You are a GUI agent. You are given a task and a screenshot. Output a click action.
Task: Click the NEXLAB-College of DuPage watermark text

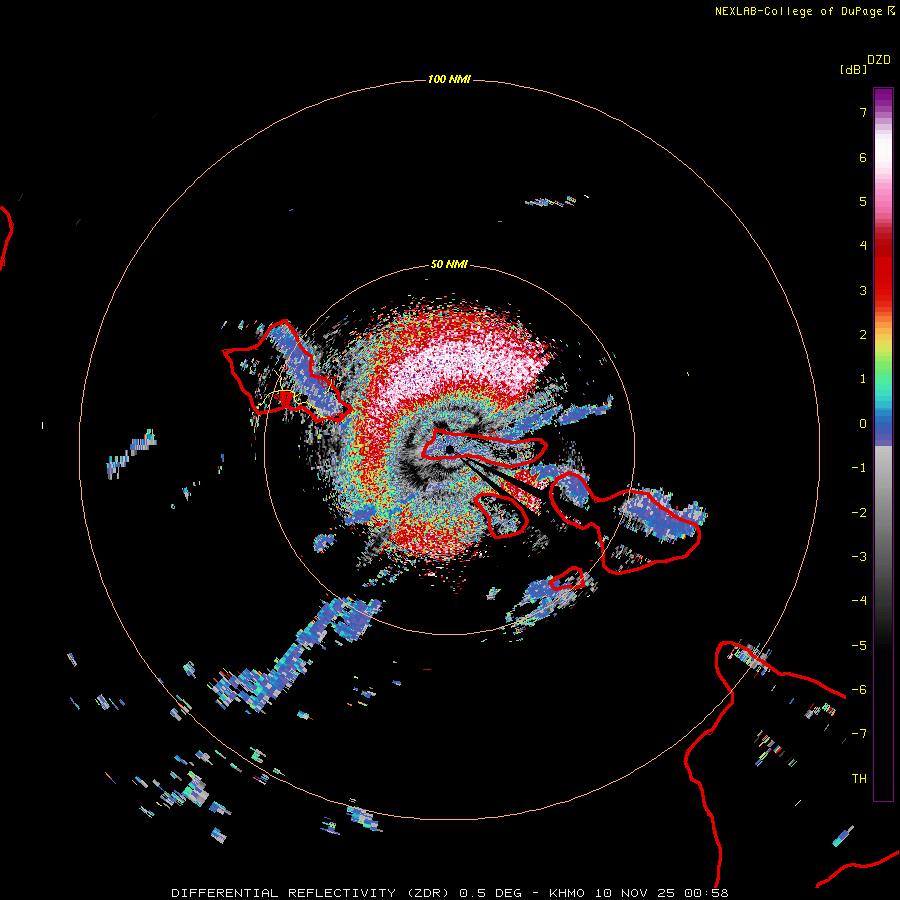[x=805, y=11]
